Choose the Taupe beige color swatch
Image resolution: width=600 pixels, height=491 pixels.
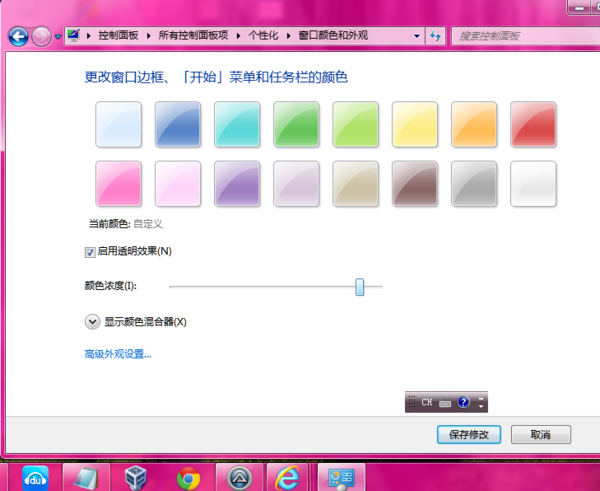(x=355, y=184)
